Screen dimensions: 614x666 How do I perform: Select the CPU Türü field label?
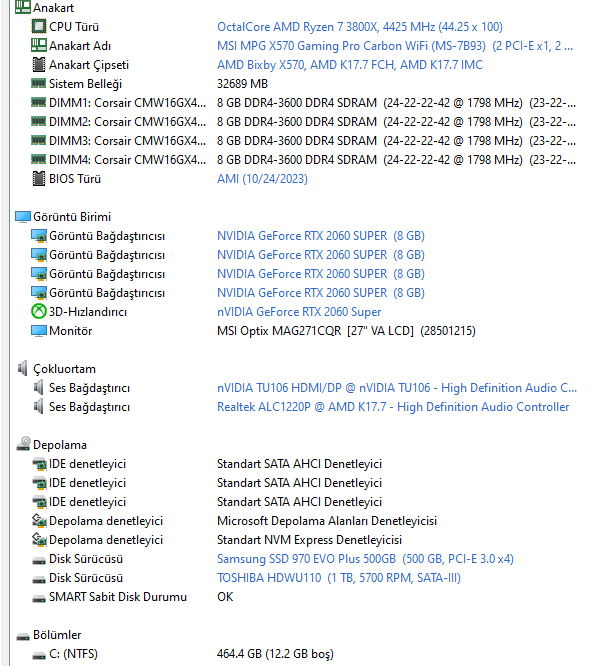click(x=74, y=27)
